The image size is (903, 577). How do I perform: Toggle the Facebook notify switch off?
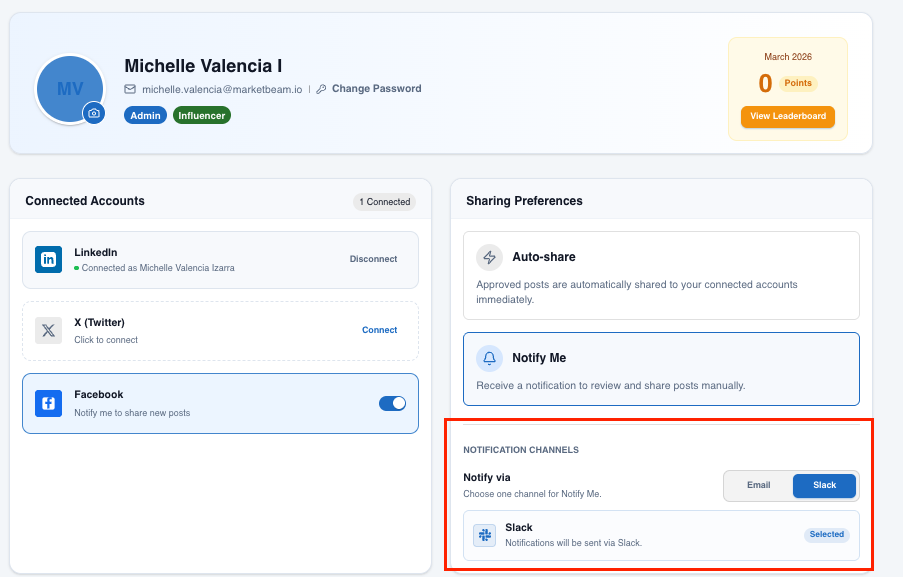pos(392,403)
